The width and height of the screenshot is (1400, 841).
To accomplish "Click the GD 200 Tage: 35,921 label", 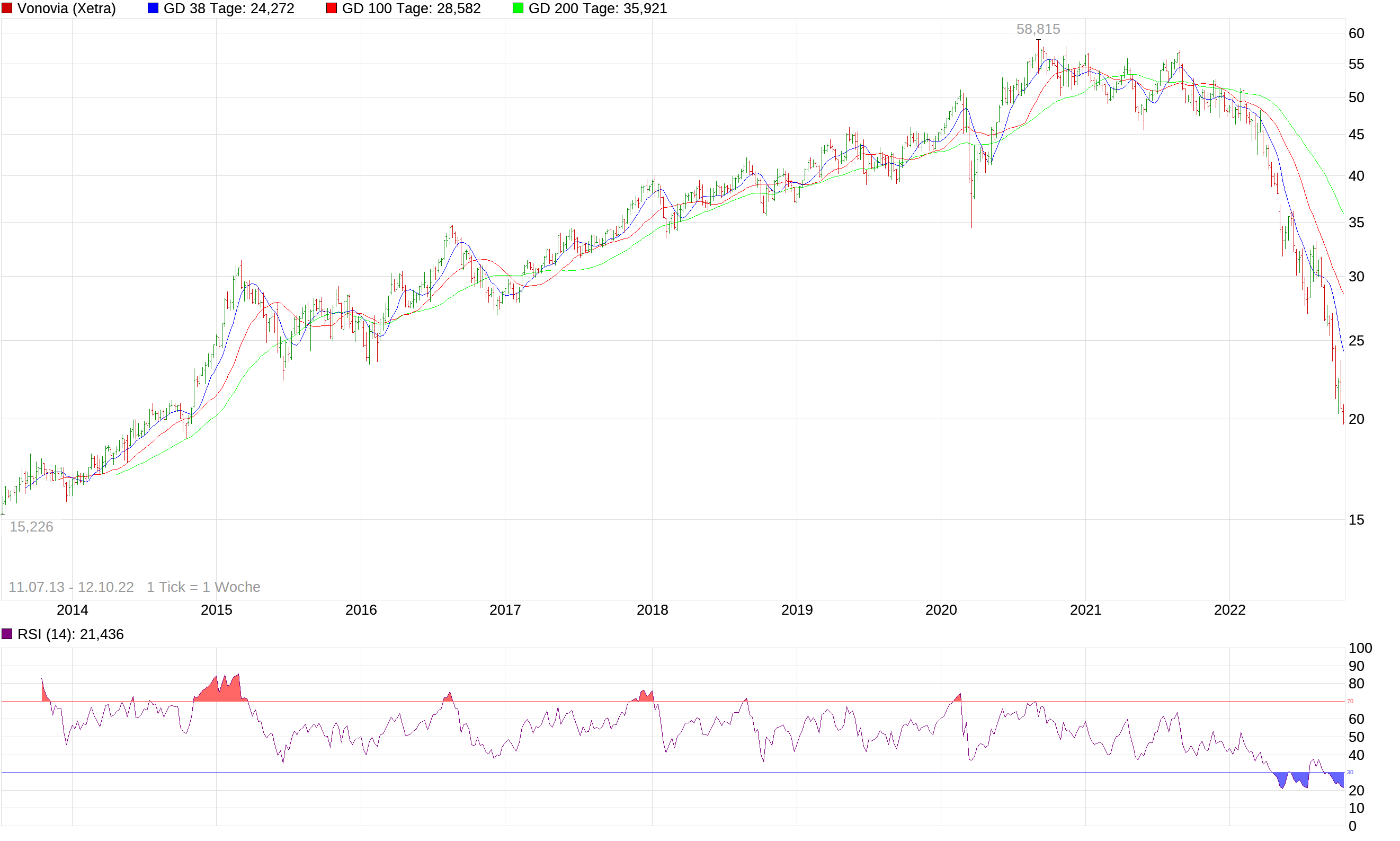I will point(598,8).
